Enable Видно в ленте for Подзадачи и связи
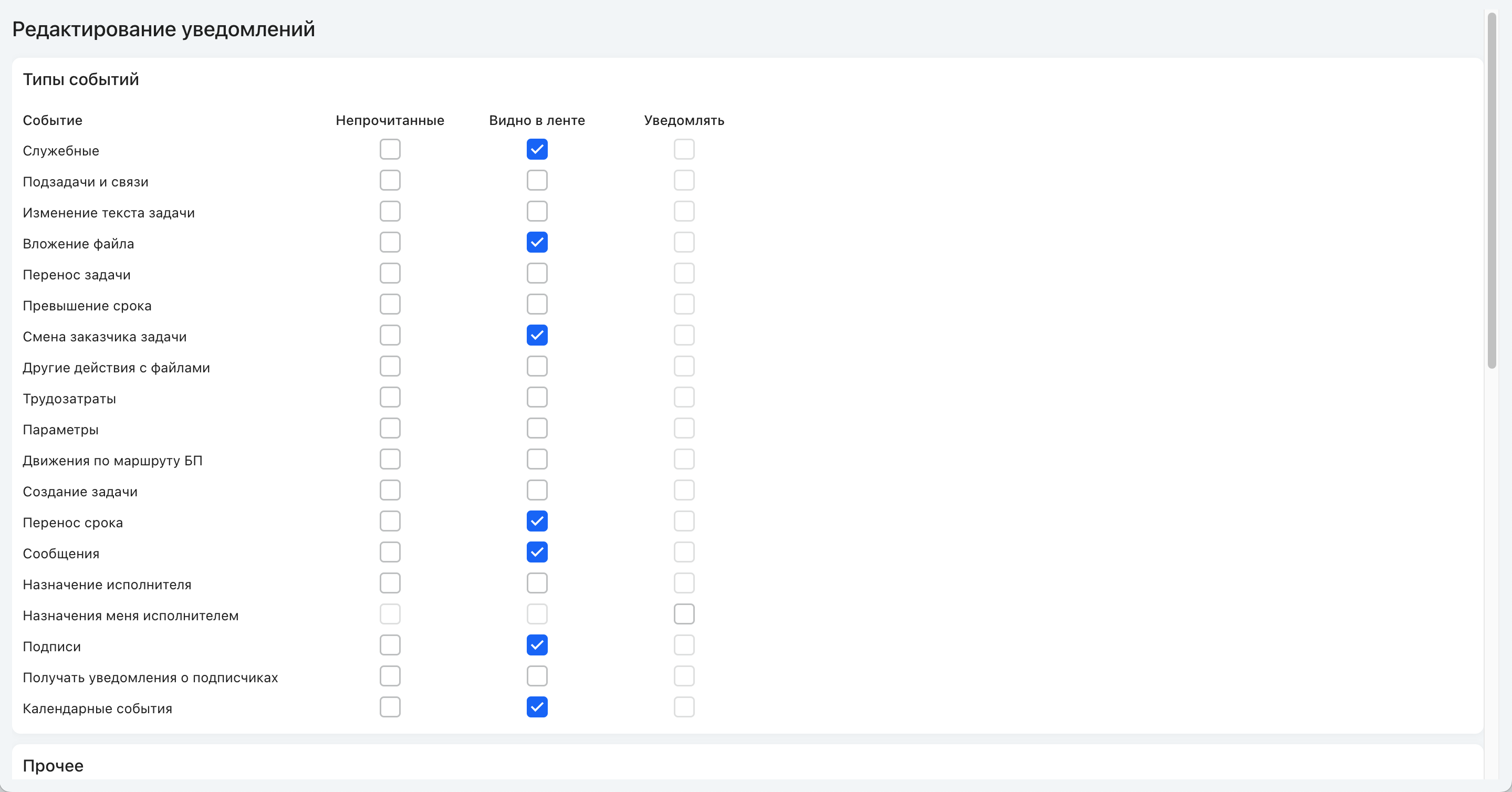The height and width of the screenshot is (792, 1512). pos(537,180)
